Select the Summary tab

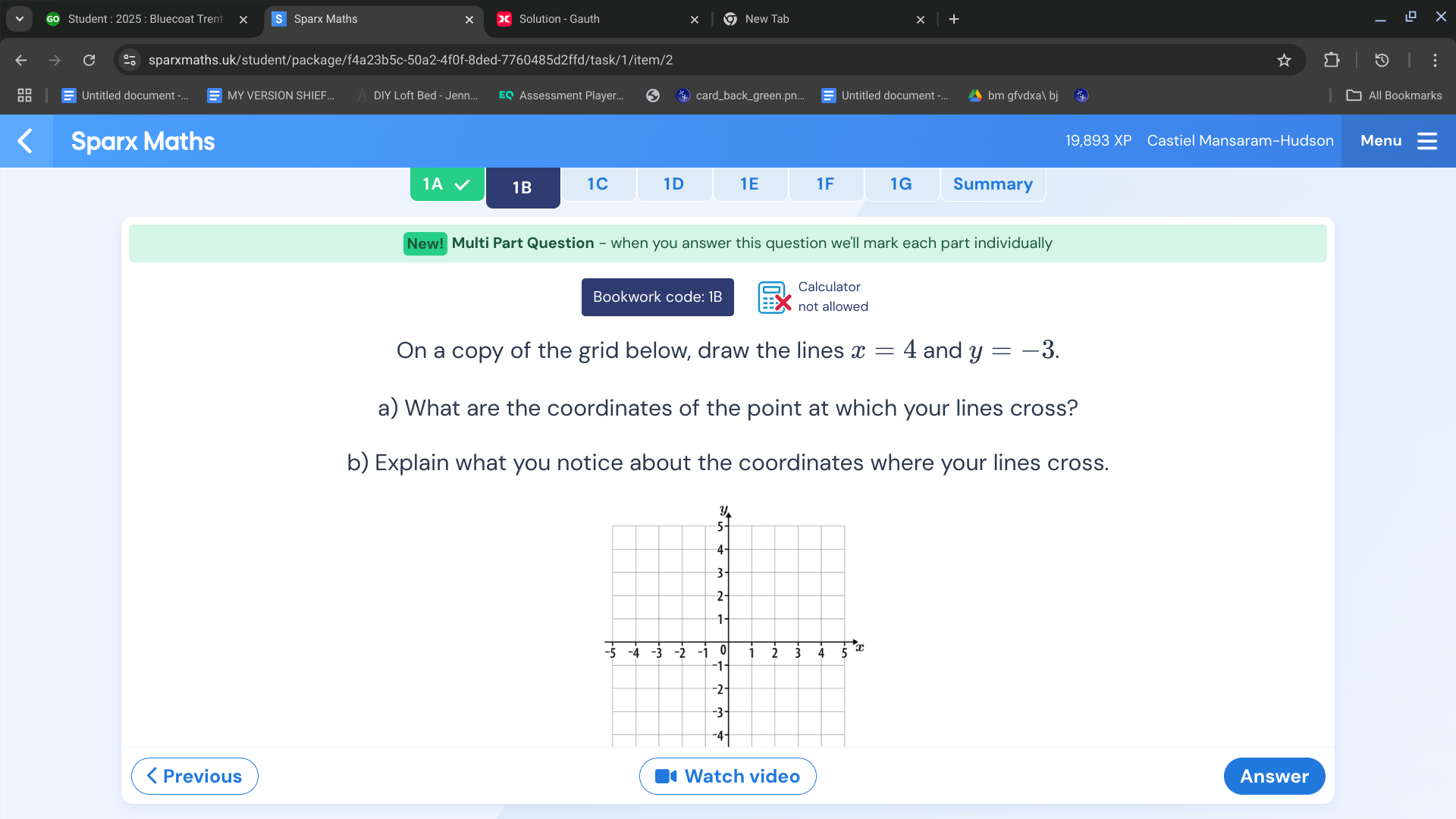993,183
